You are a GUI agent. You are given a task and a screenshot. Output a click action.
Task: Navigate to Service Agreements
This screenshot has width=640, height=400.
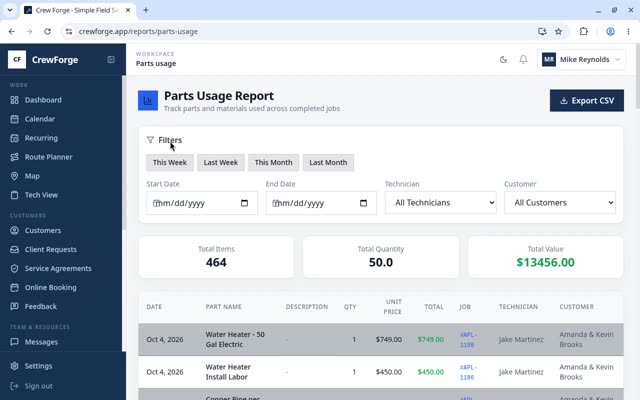pos(58,268)
